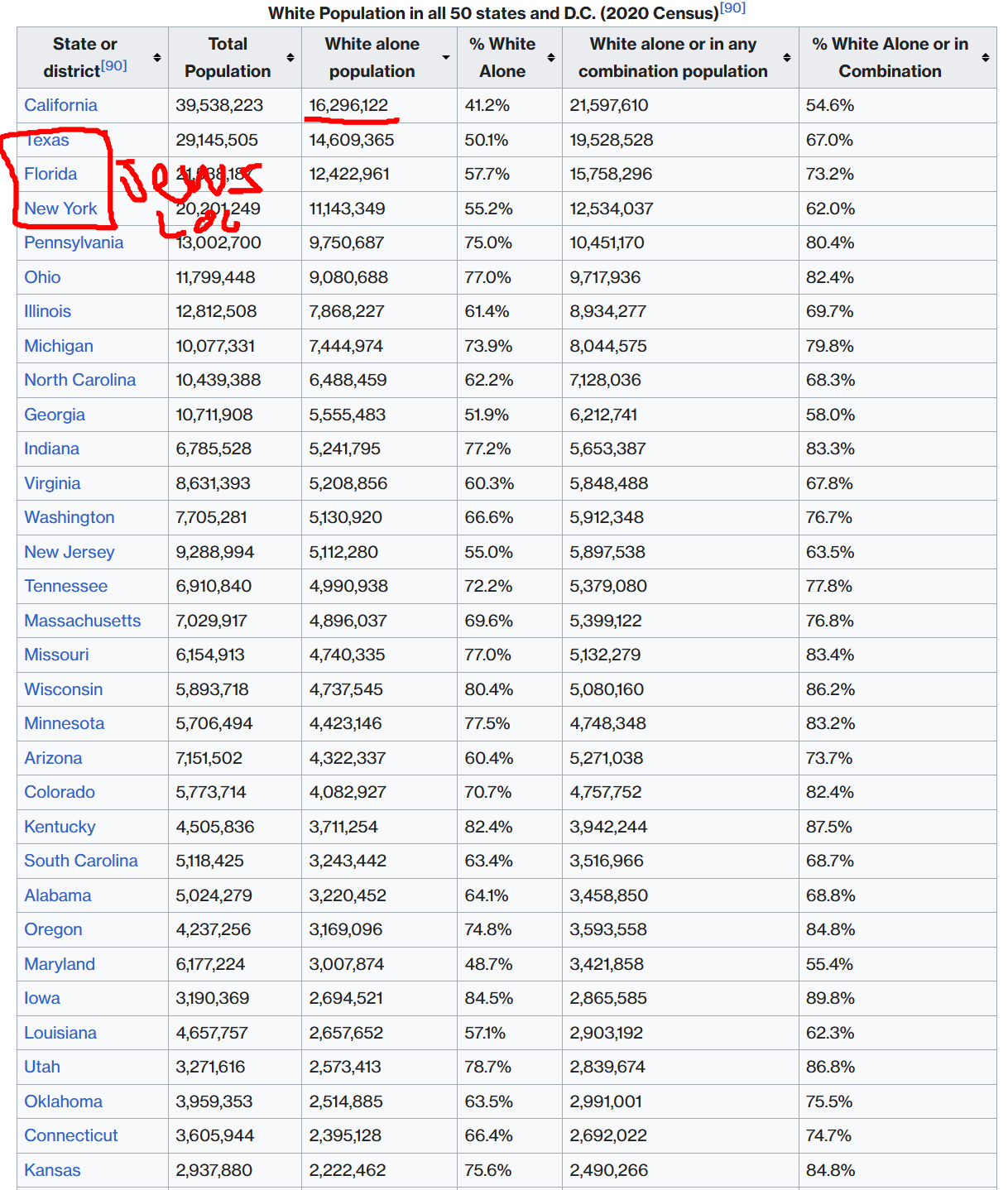Open the Massachusetts state link
Viewport: 1008px width, 1190px height.
coord(82,621)
